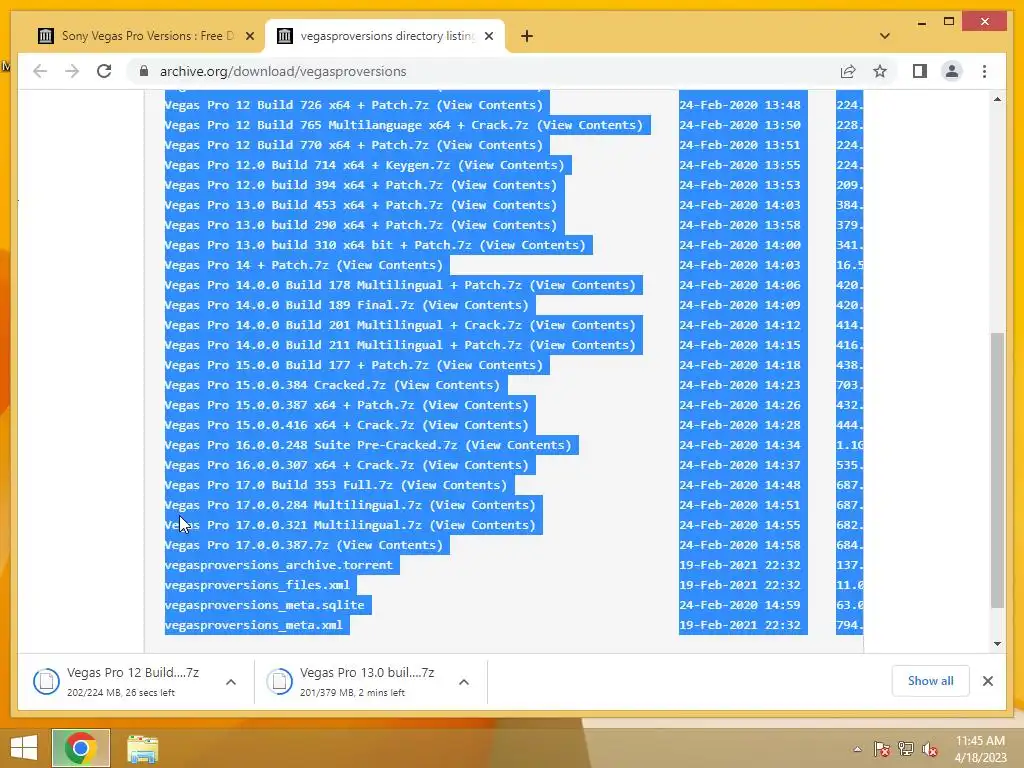View Contents of Vegas Pro 17.0.0.321 Multilingual
Image resolution: width=1024 pixels, height=768 pixels.
[483, 525]
